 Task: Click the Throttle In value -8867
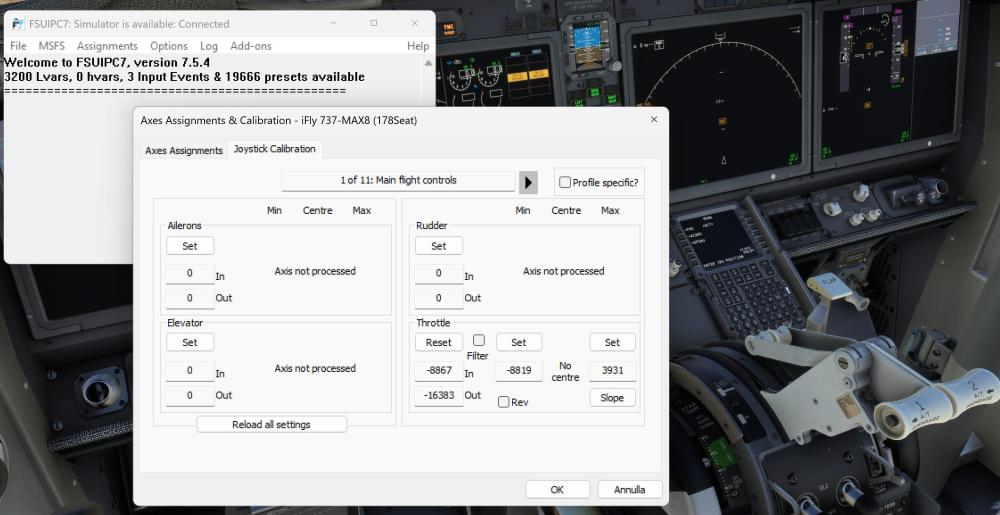[439, 371]
